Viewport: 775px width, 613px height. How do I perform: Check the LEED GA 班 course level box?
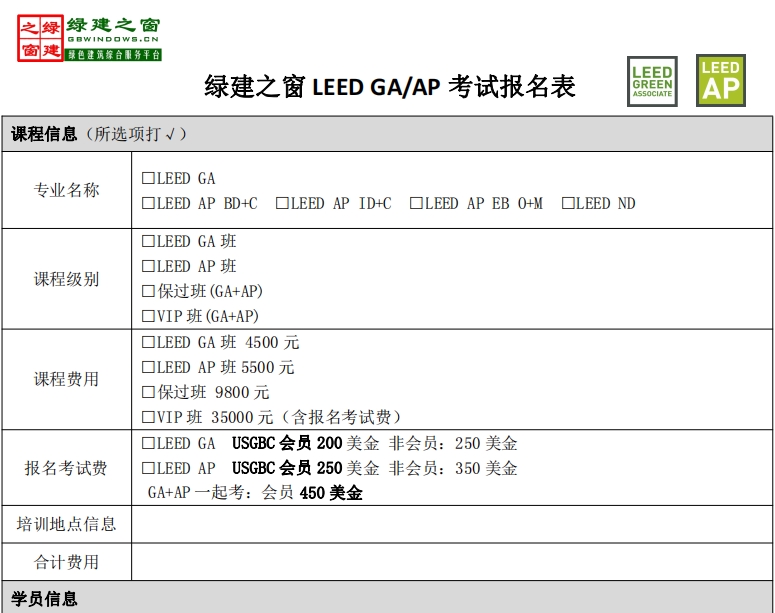pyautogui.click(x=148, y=241)
